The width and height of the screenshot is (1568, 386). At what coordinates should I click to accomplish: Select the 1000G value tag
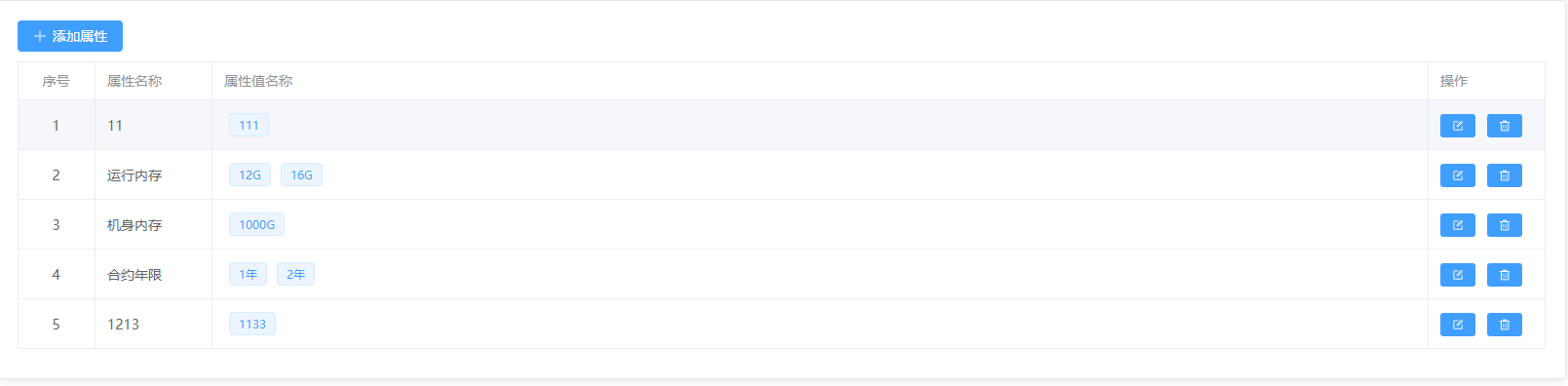pyautogui.click(x=256, y=224)
